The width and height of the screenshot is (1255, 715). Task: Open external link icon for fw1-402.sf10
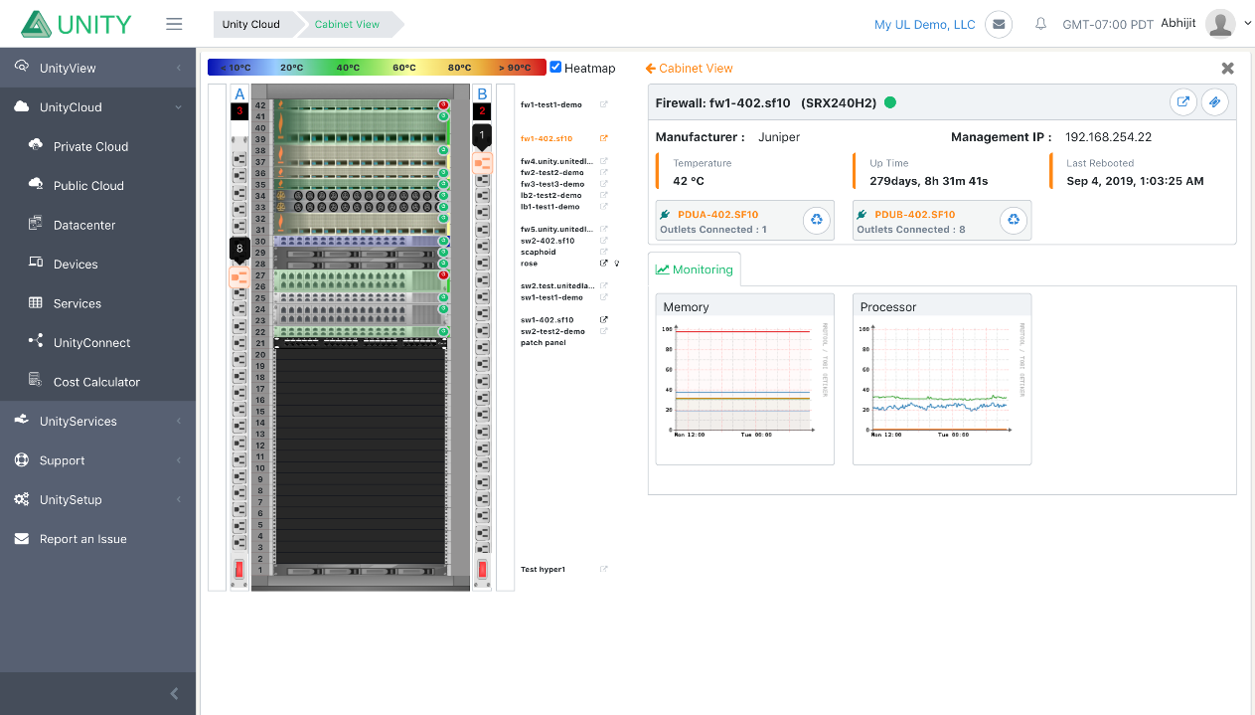click(604, 139)
